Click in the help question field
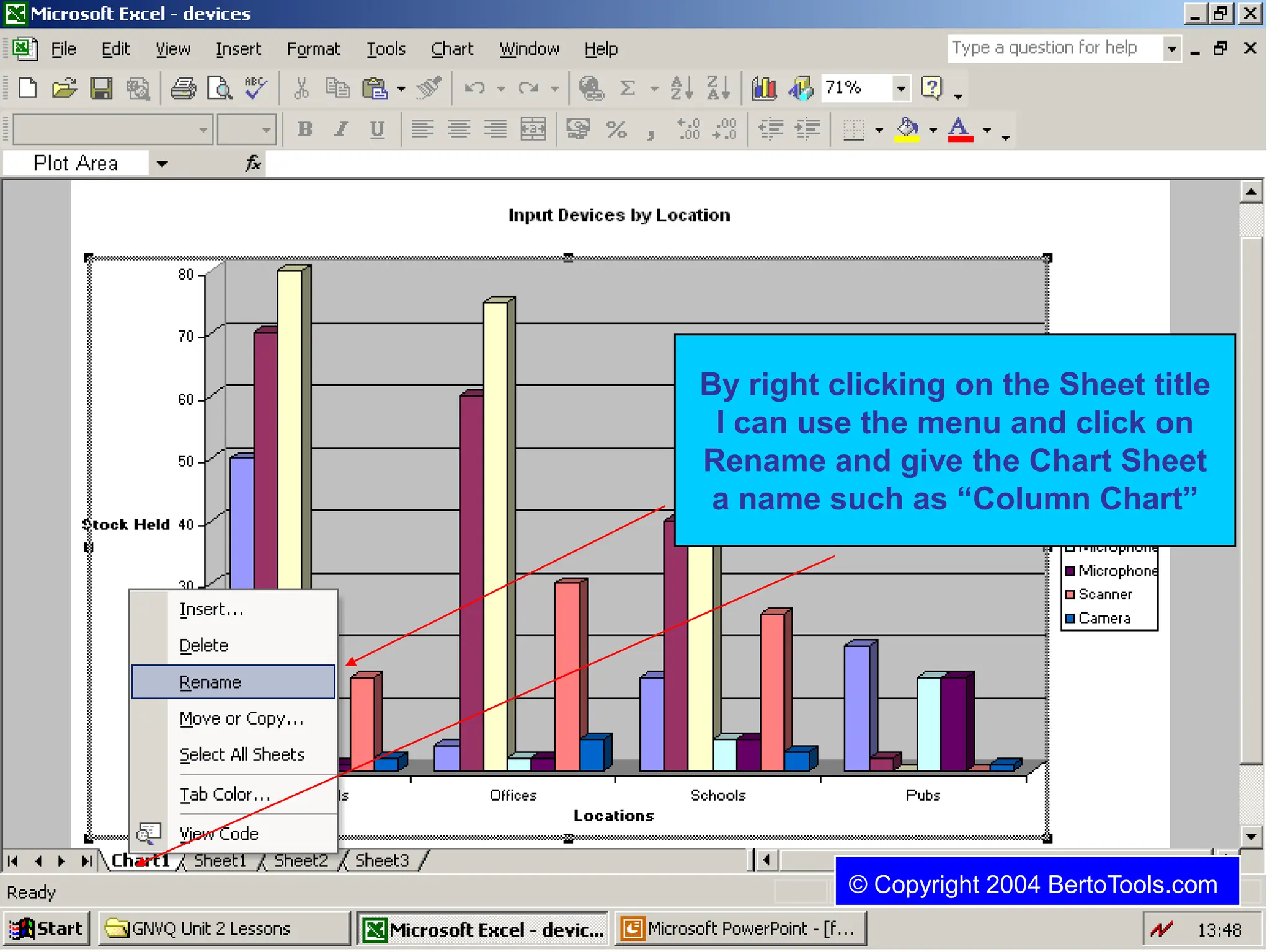 coord(1055,48)
